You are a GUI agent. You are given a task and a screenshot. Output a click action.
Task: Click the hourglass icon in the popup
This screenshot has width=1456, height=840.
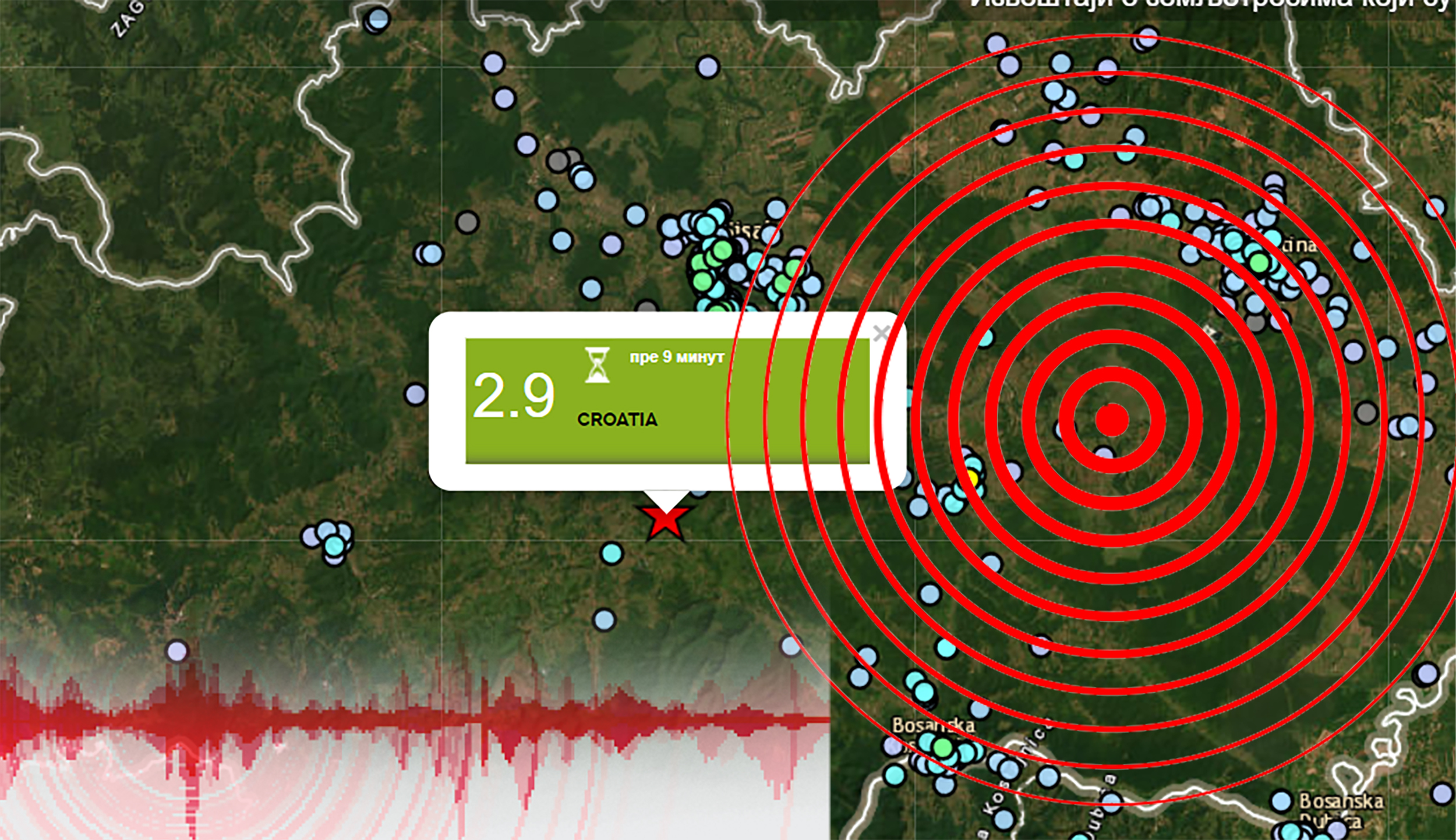pyautogui.click(x=597, y=364)
